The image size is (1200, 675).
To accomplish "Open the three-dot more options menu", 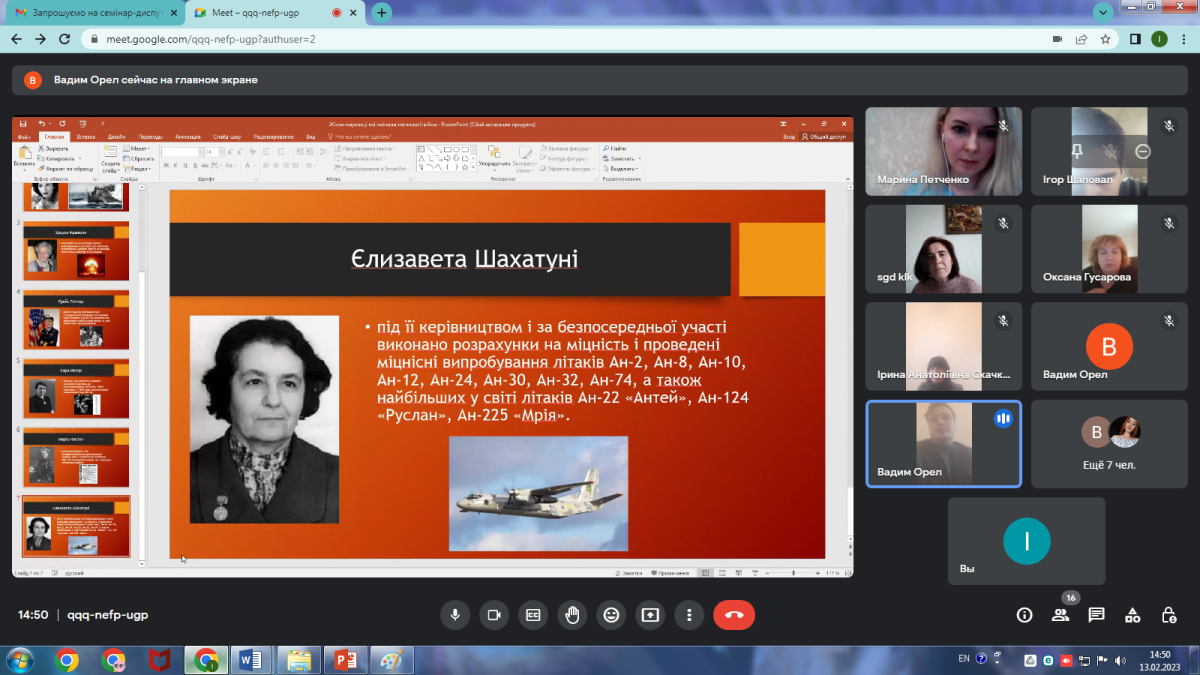I will [689, 615].
